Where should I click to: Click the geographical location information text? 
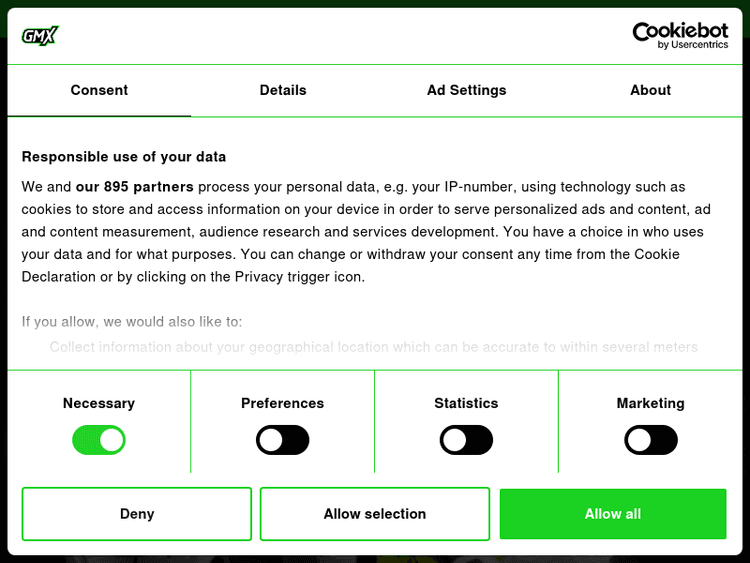coord(373,347)
